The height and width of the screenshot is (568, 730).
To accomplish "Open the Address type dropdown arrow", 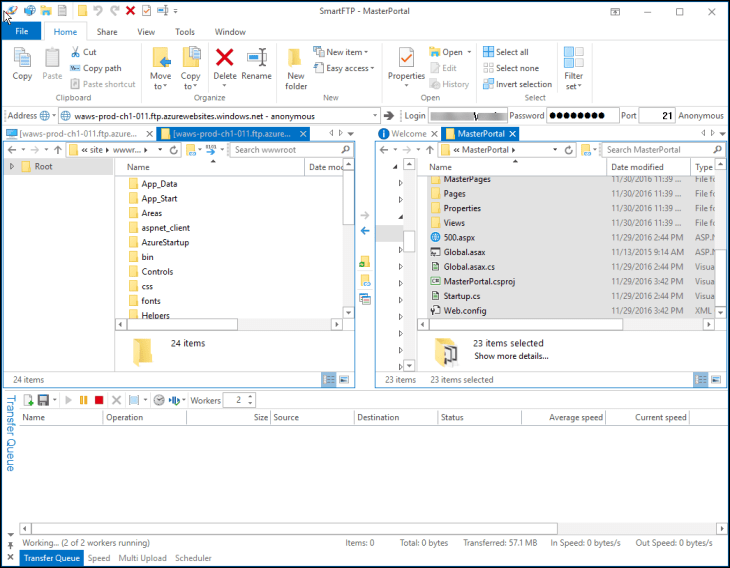I will click(54, 115).
